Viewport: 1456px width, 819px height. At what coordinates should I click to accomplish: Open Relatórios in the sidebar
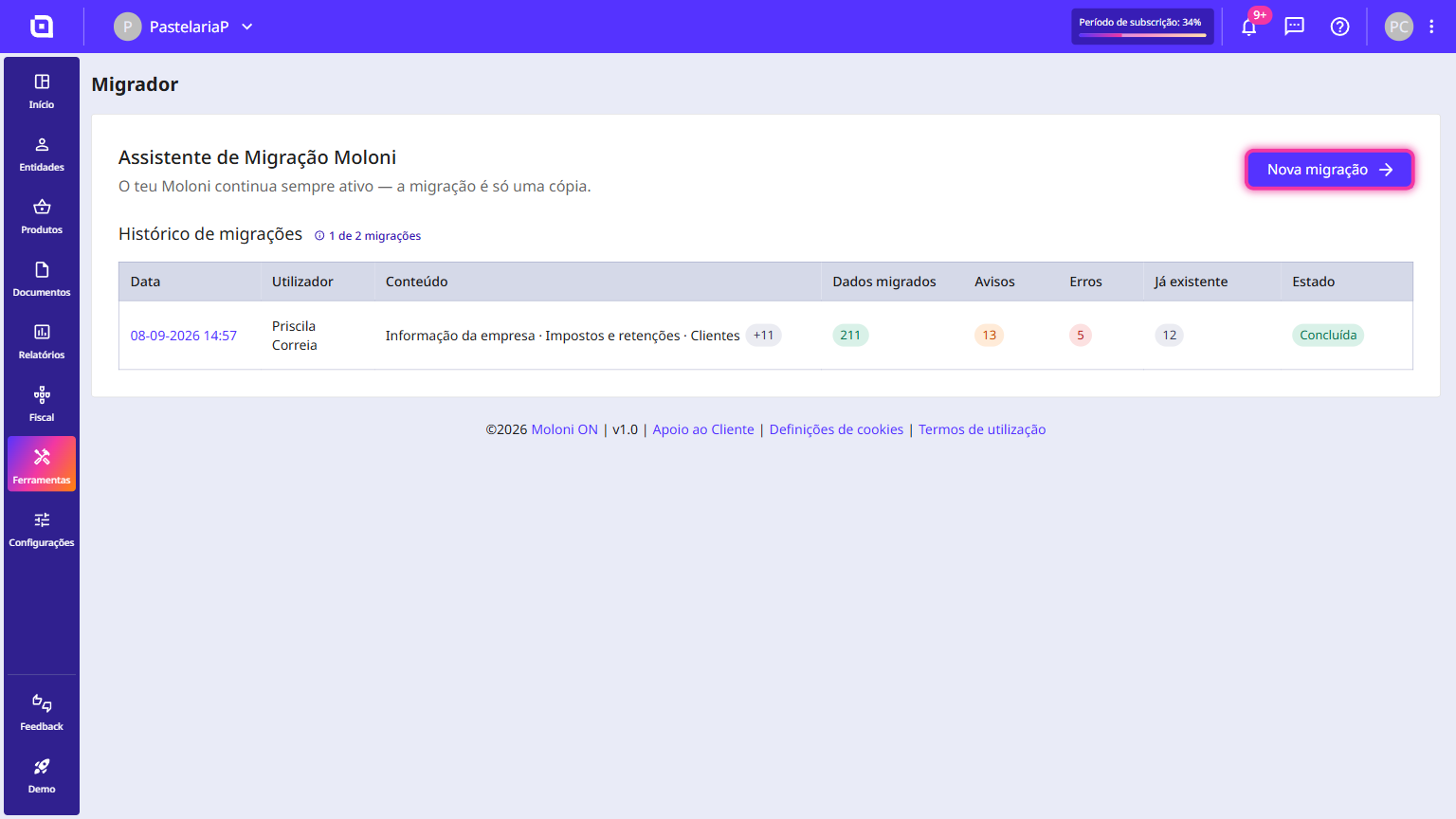click(42, 341)
